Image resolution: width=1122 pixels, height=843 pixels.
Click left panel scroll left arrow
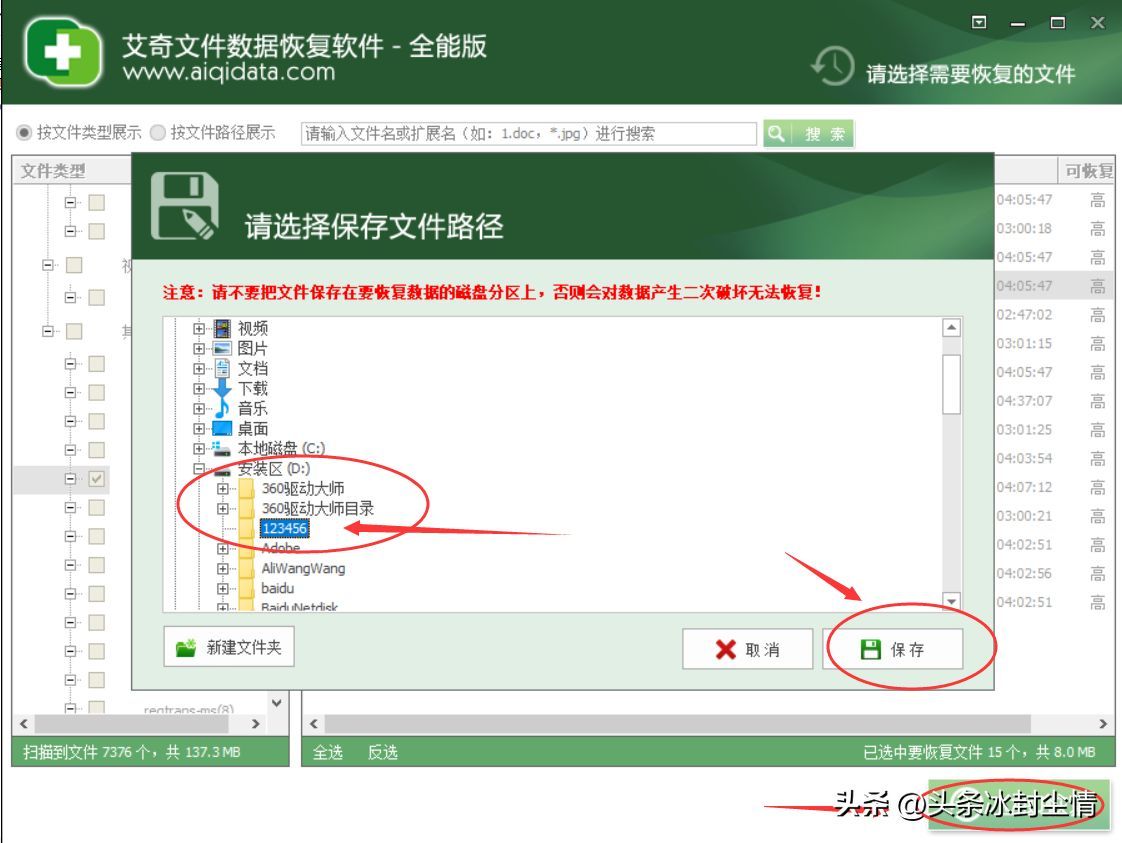pos(24,723)
